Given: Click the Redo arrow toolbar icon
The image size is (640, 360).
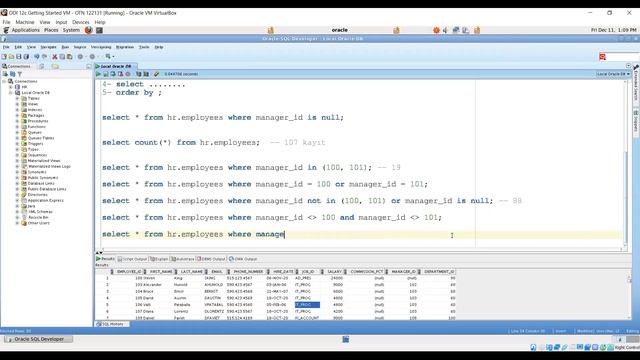Looking at the screenshot, I should [x=44, y=56].
